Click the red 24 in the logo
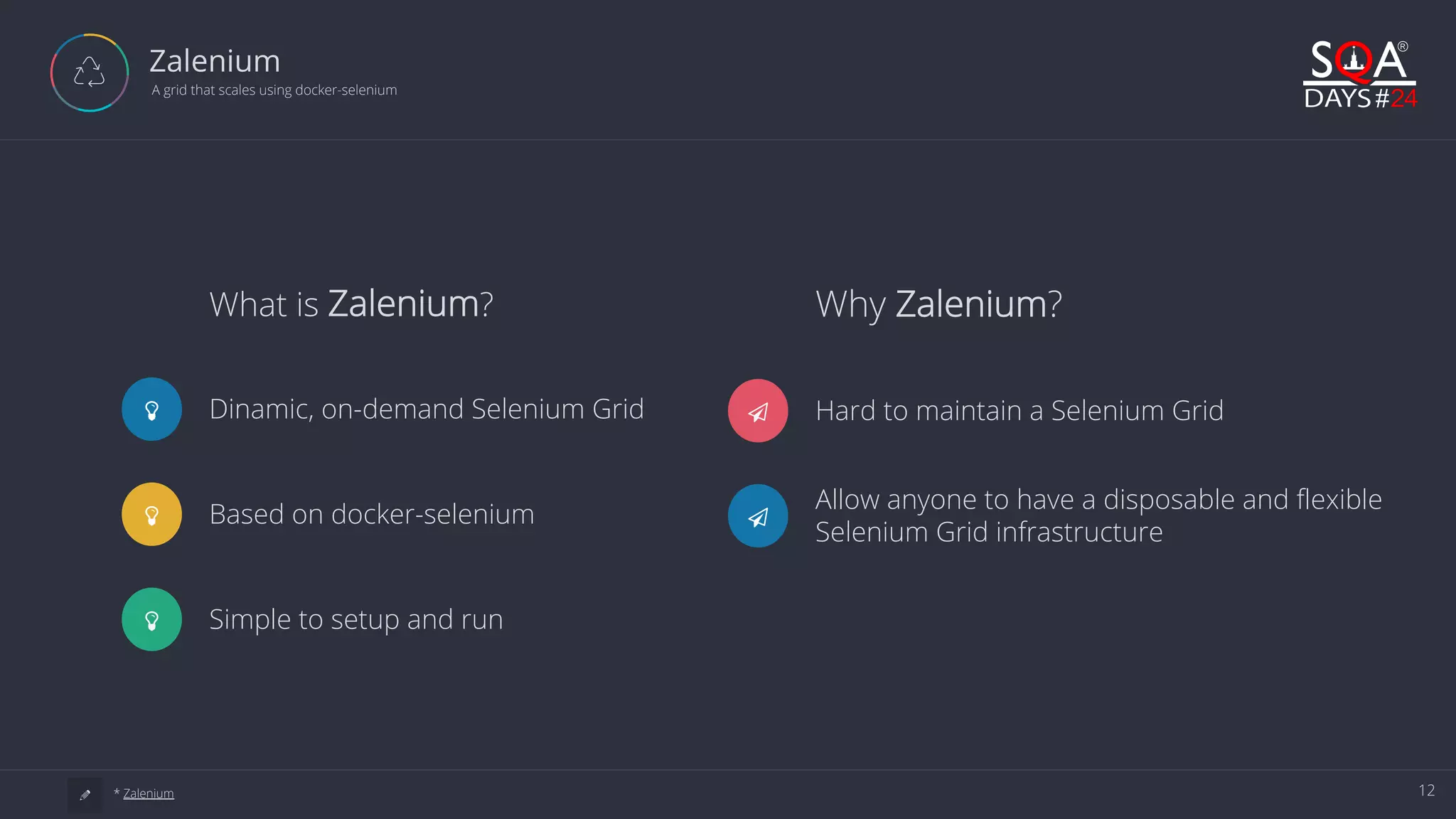This screenshot has width=1456, height=819. click(x=1404, y=98)
